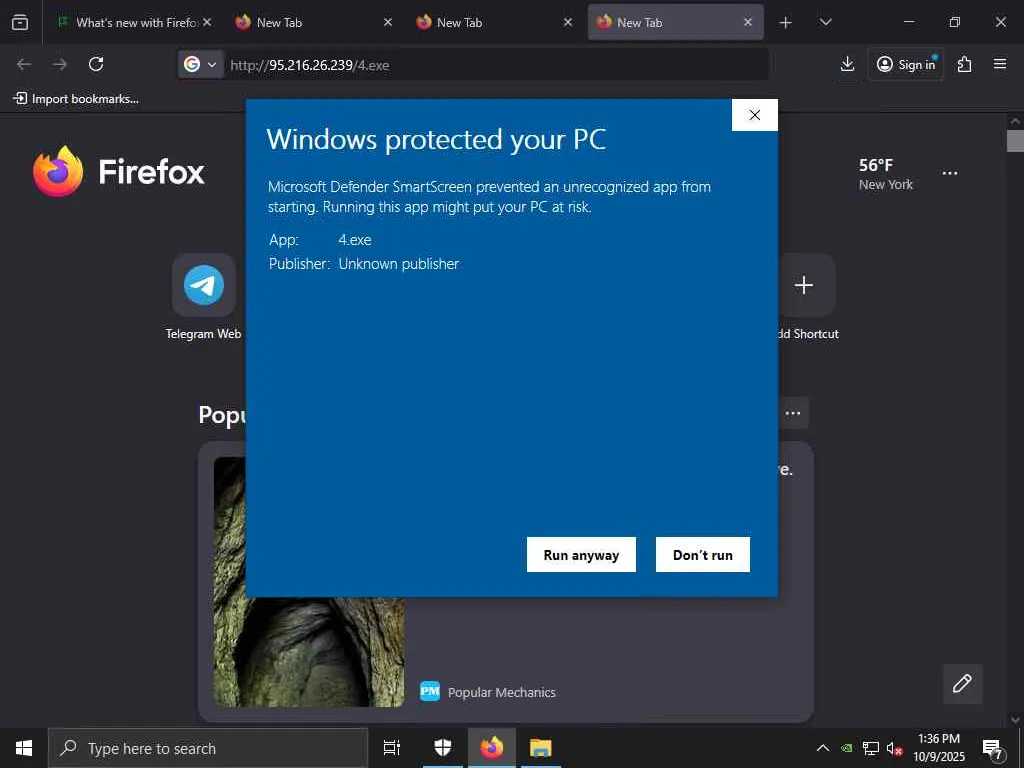The width and height of the screenshot is (1024, 768).
Task: Open the Firefox View icon
Action: [x=20, y=22]
